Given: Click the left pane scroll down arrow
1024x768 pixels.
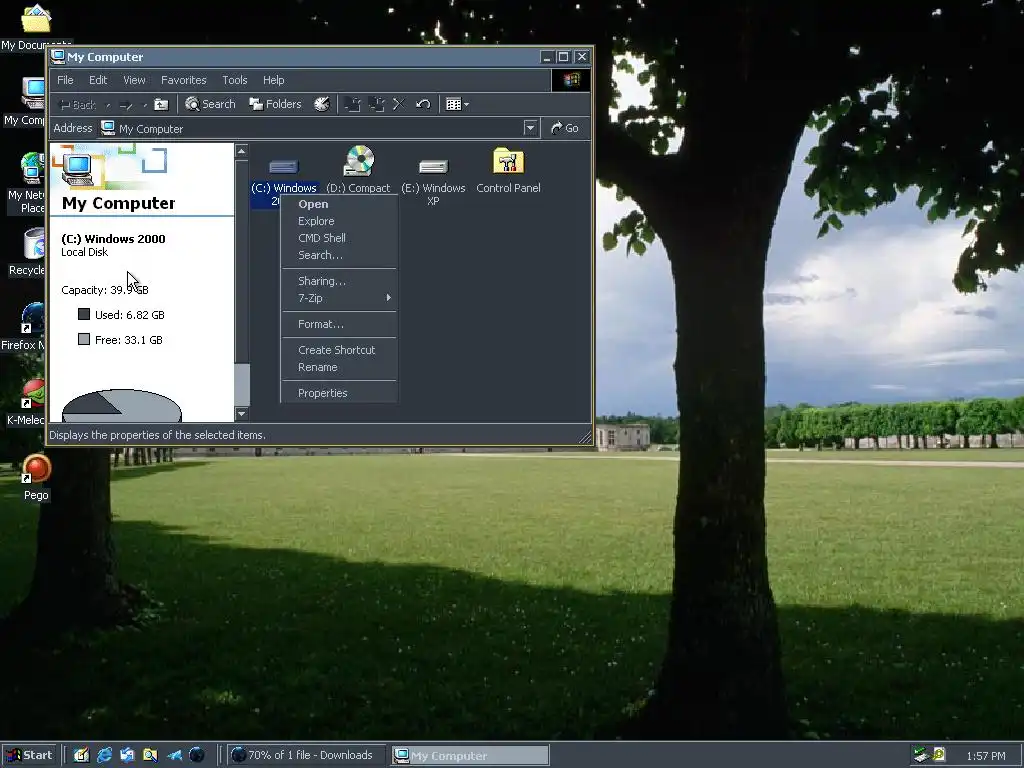Looking at the screenshot, I should tap(242, 413).
